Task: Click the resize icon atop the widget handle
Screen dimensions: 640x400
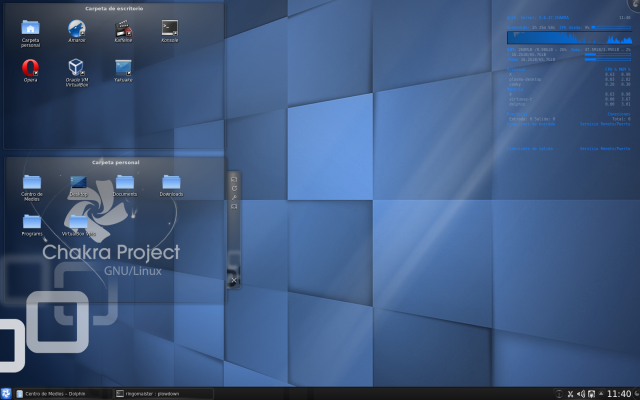Action: (x=234, y=179)
